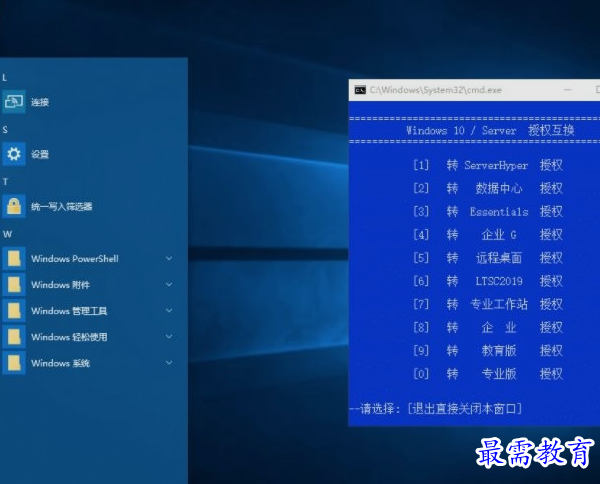Click the cmd.exe title bar icon

pos(360,90)
